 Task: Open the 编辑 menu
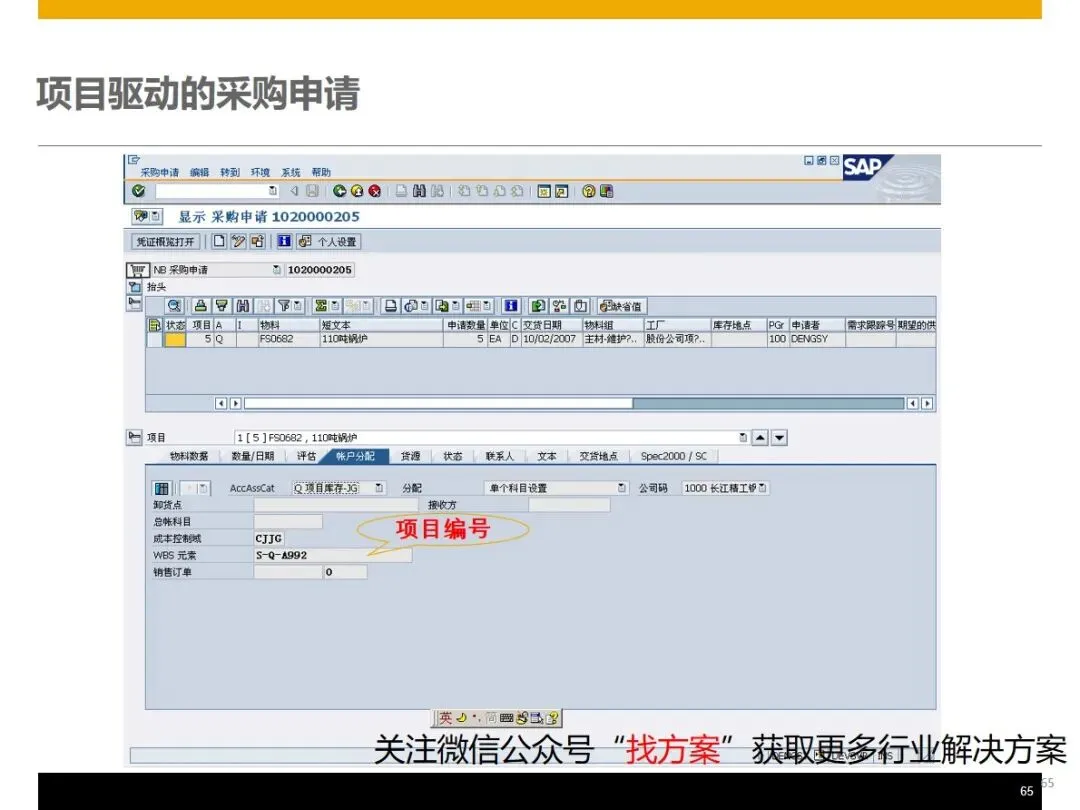[199, 172]
